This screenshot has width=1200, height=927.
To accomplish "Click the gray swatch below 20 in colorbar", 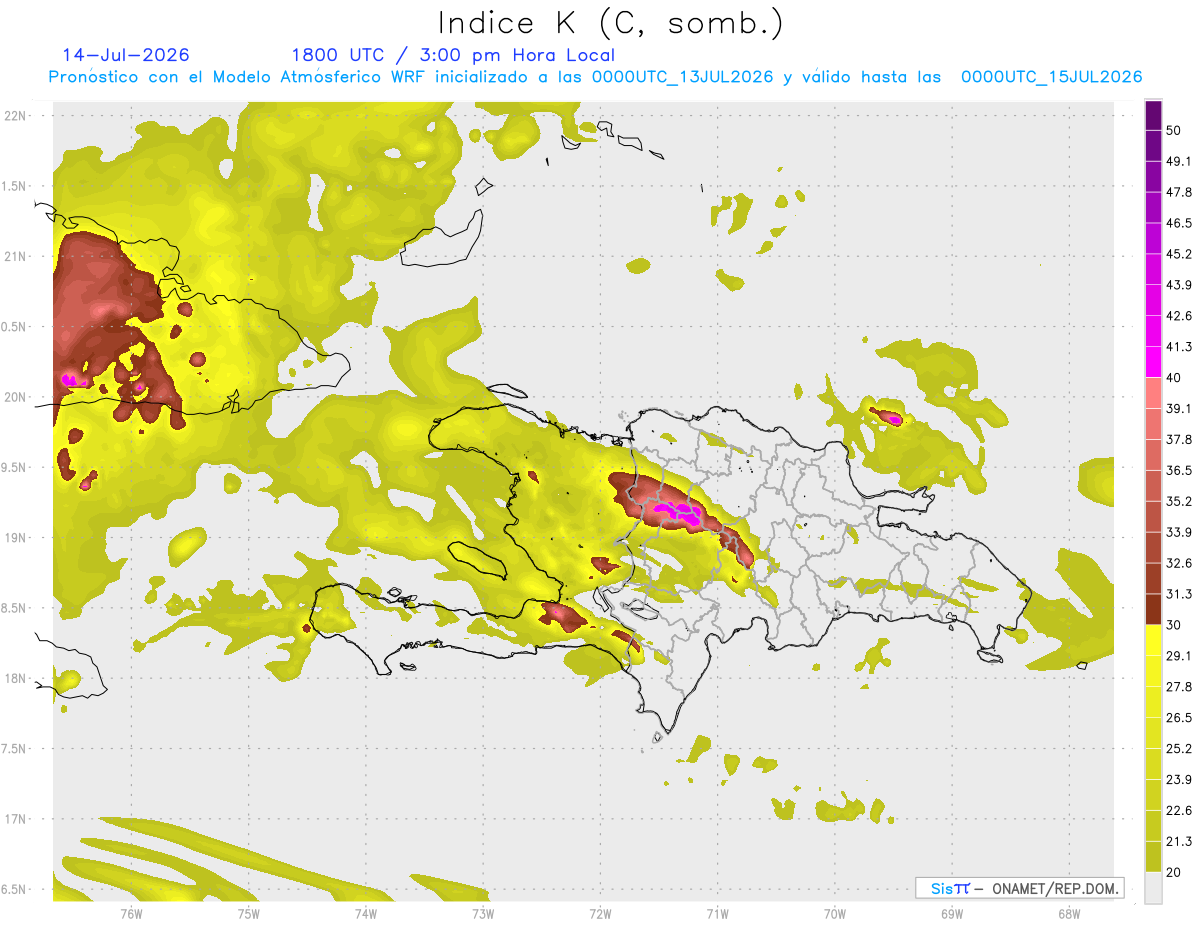I will (1153, 887).
